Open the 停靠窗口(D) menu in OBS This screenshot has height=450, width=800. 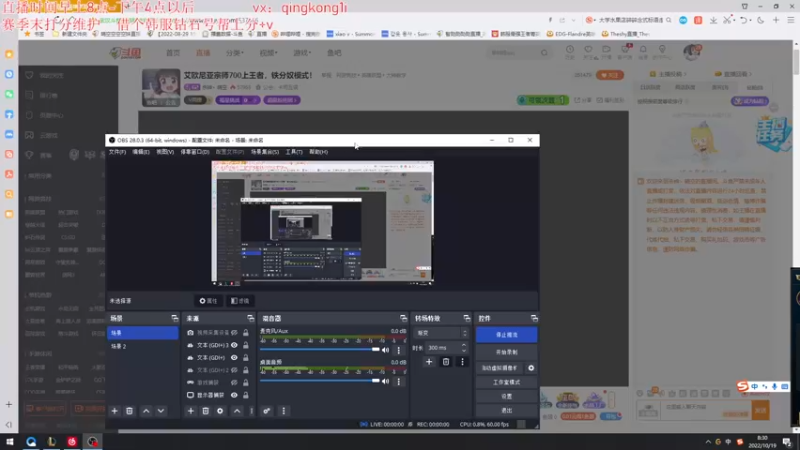click(195, 152)
